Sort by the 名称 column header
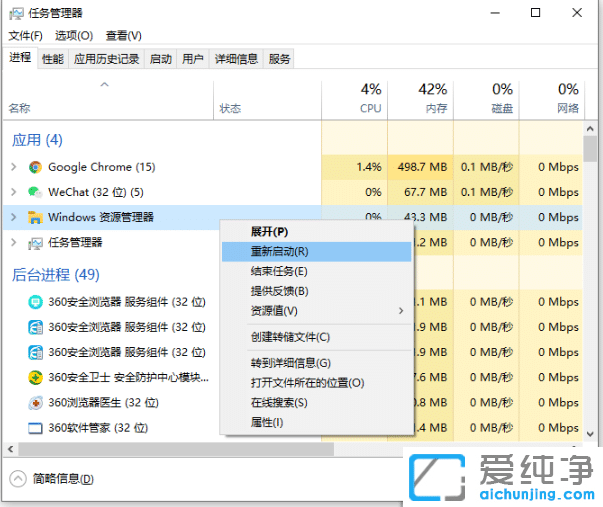Image resolution: width=603 pixels, height=507 pixels. (108, 100)
